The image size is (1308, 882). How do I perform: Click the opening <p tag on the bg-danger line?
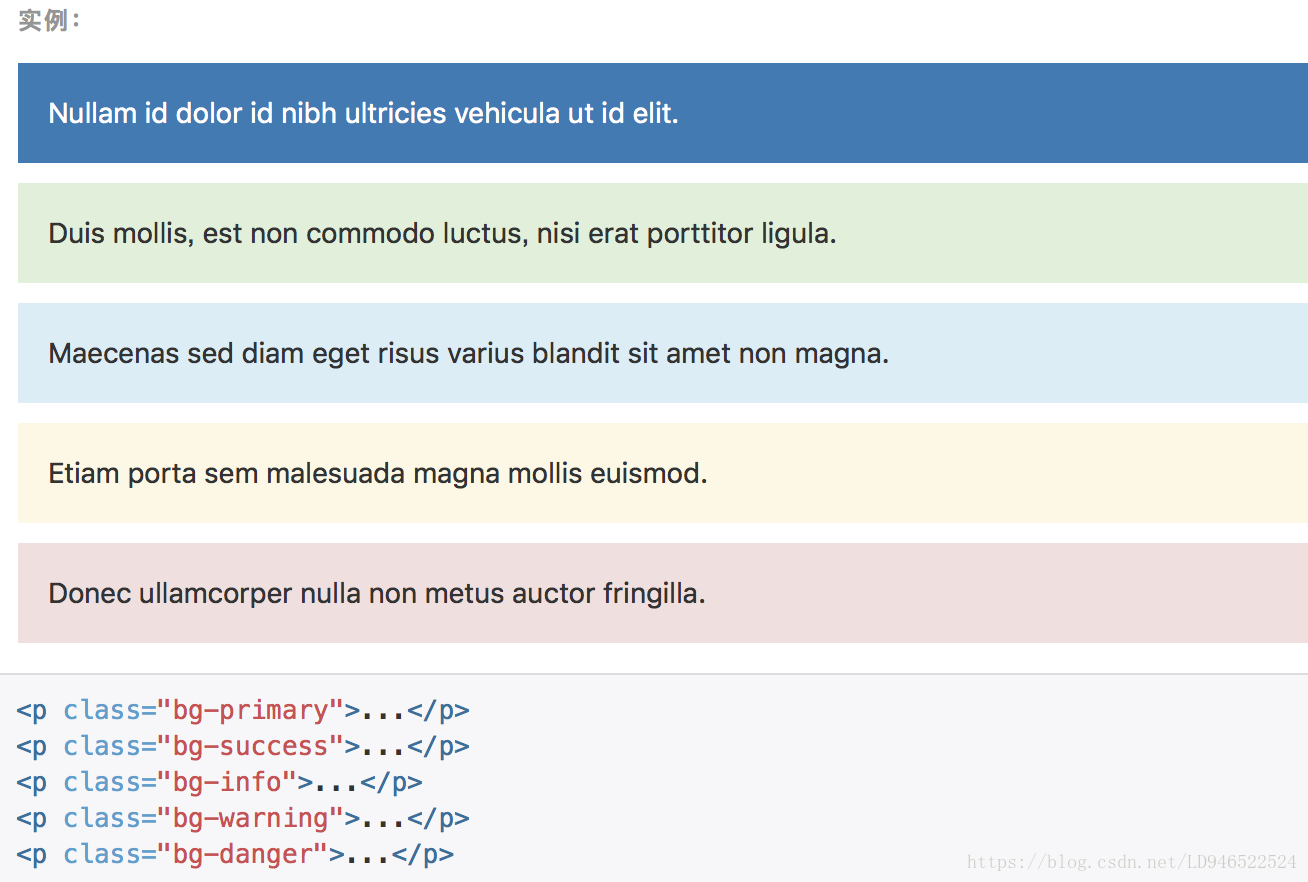click(31, 855)
